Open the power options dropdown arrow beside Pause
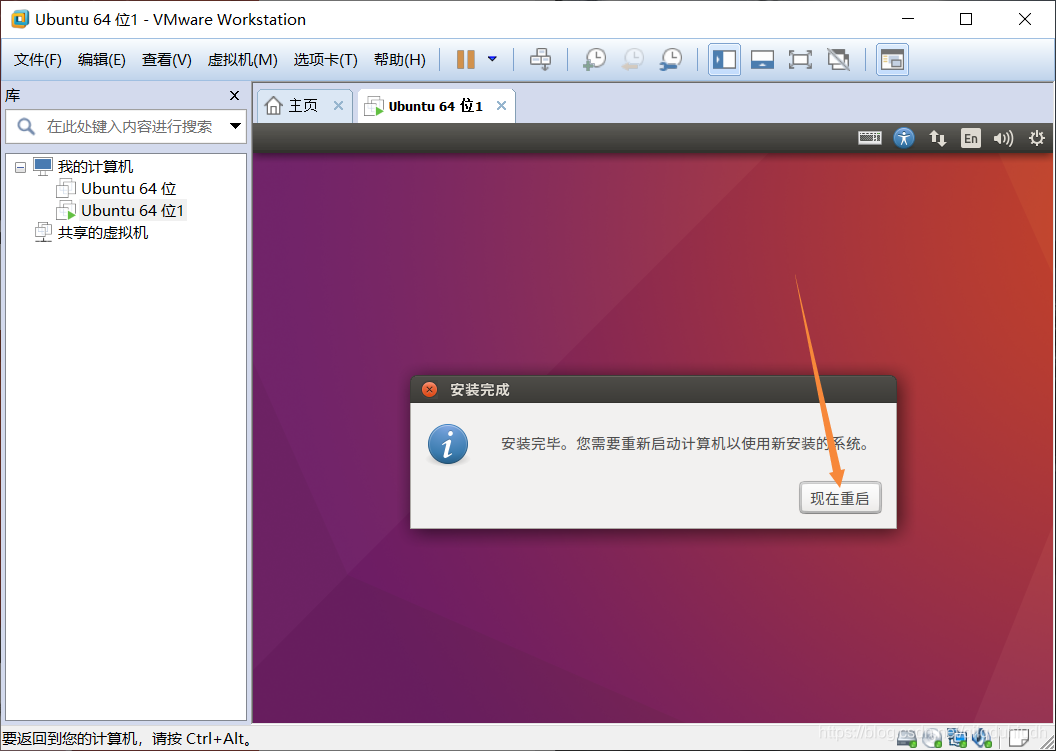Viewport: 1056px width, 751px height. [x=492, y=59]
